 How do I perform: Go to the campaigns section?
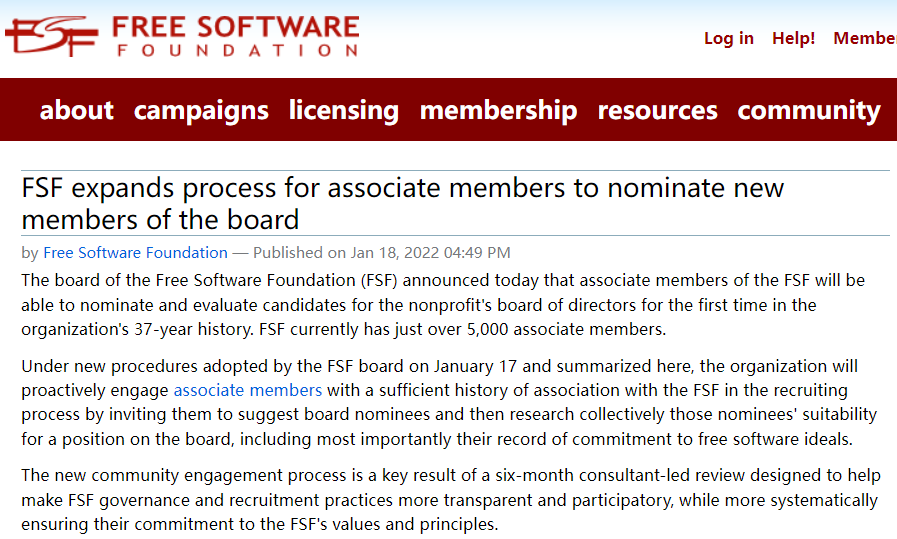click(201, 110)
